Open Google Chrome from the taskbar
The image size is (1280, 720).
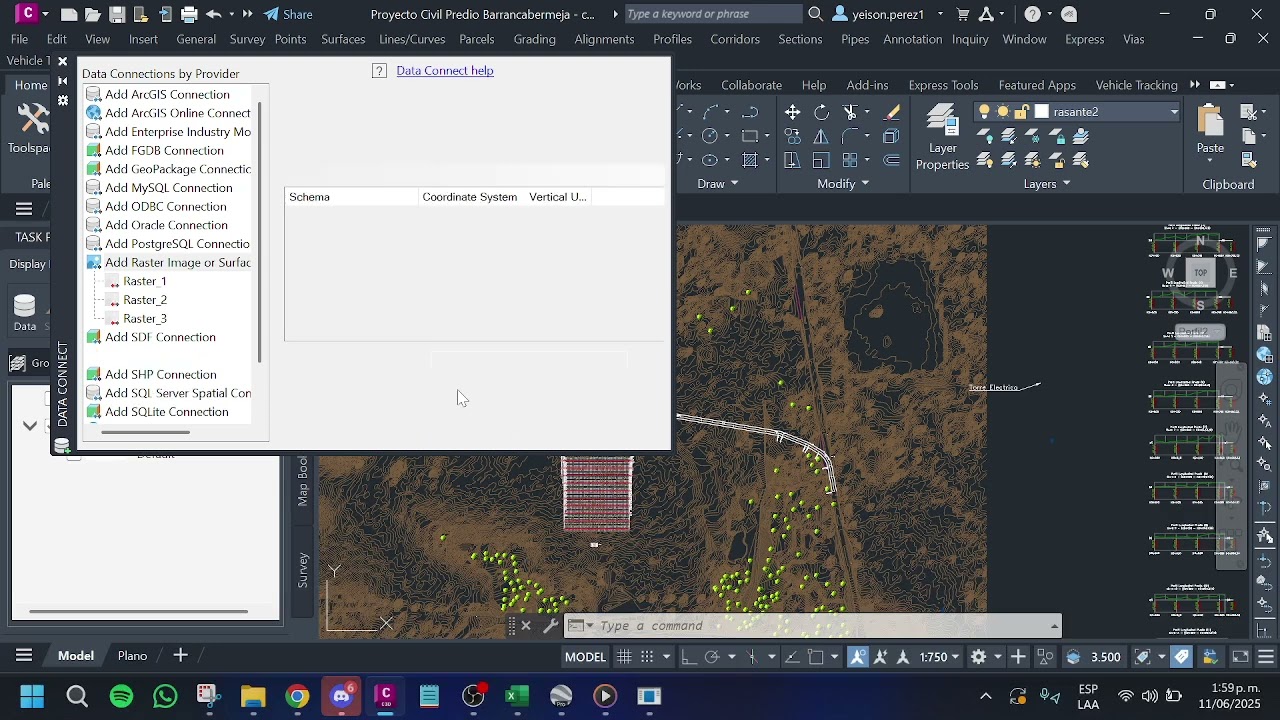point(297,696)
